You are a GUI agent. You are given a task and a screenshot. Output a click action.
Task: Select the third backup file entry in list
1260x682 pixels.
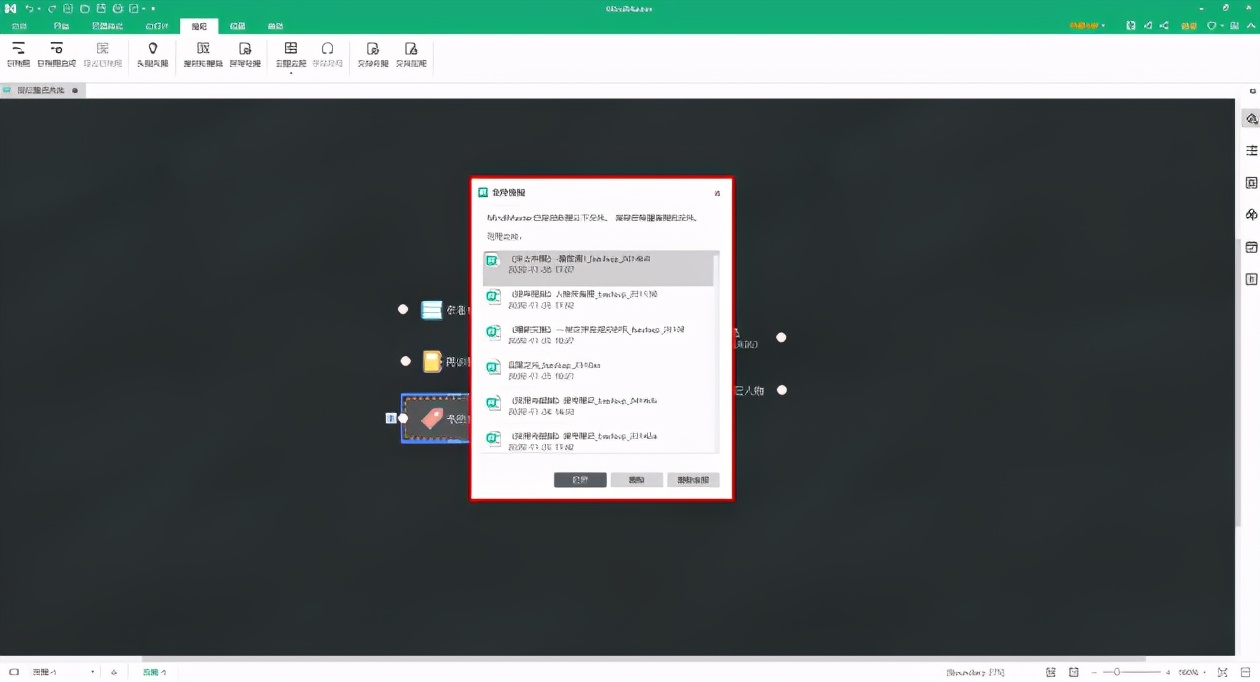pos(597,334)
